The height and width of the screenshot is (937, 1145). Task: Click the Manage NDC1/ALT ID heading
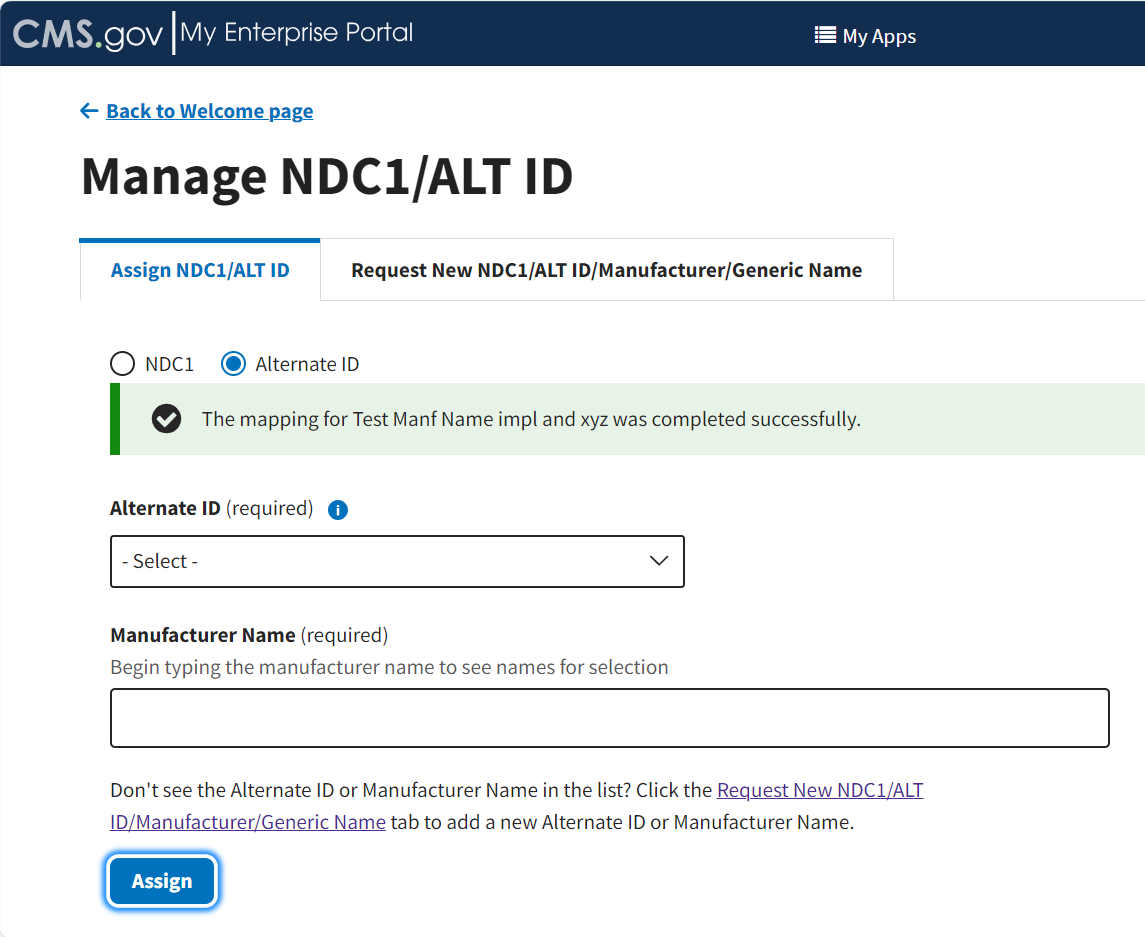tap(327, 176)
